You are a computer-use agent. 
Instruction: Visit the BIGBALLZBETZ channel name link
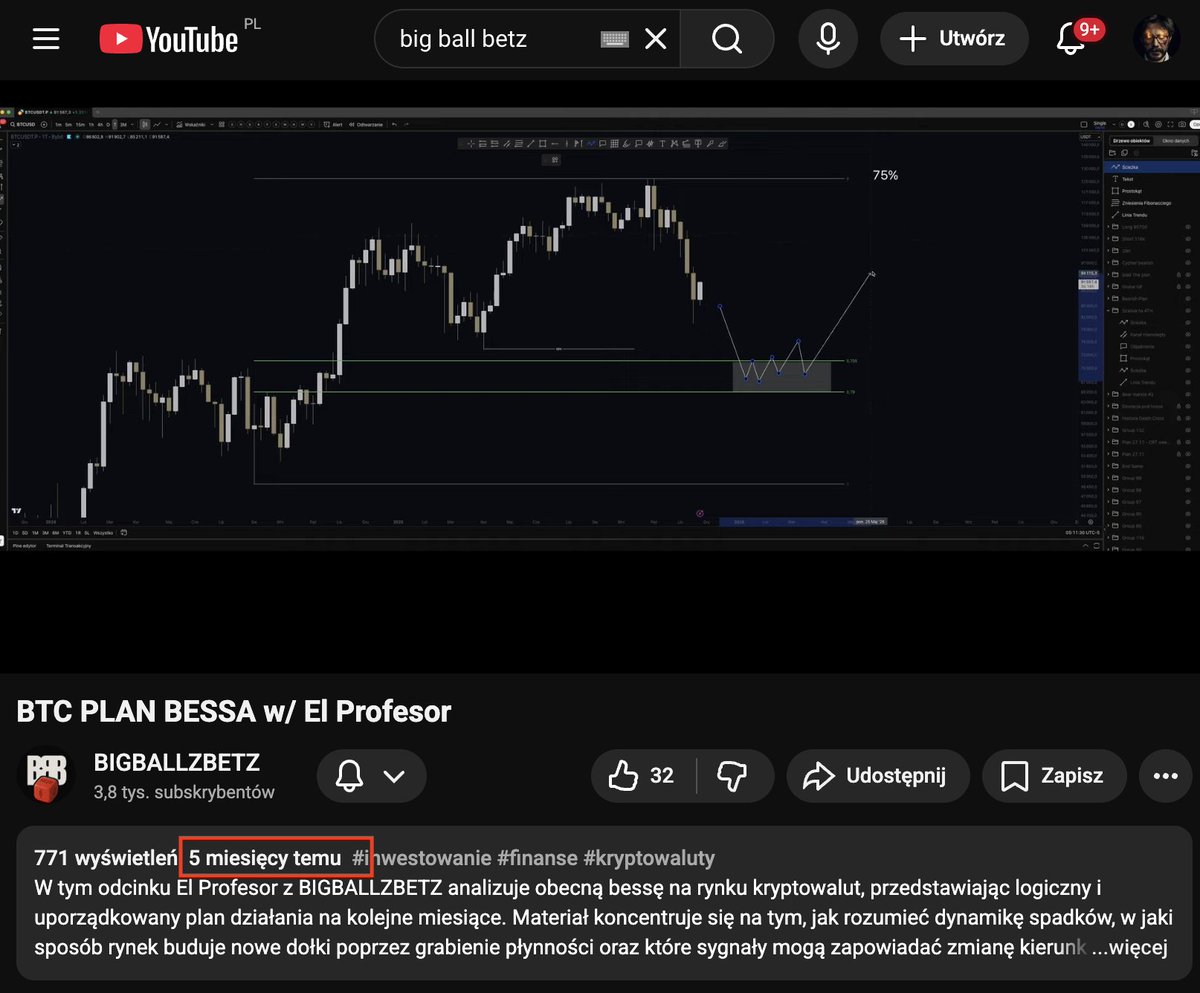coord(176,763)
